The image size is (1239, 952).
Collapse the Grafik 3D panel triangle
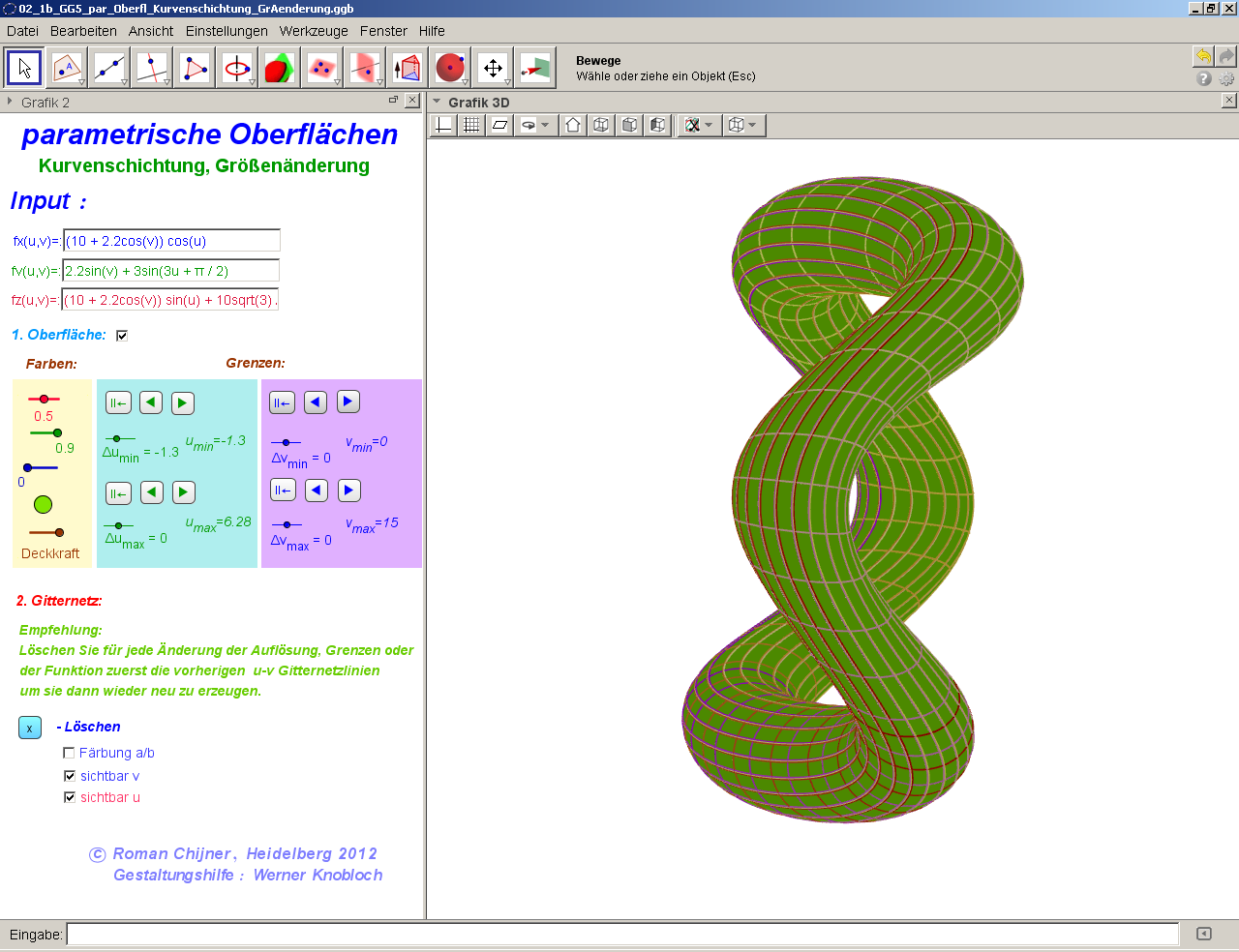click(x=437, y=102)
